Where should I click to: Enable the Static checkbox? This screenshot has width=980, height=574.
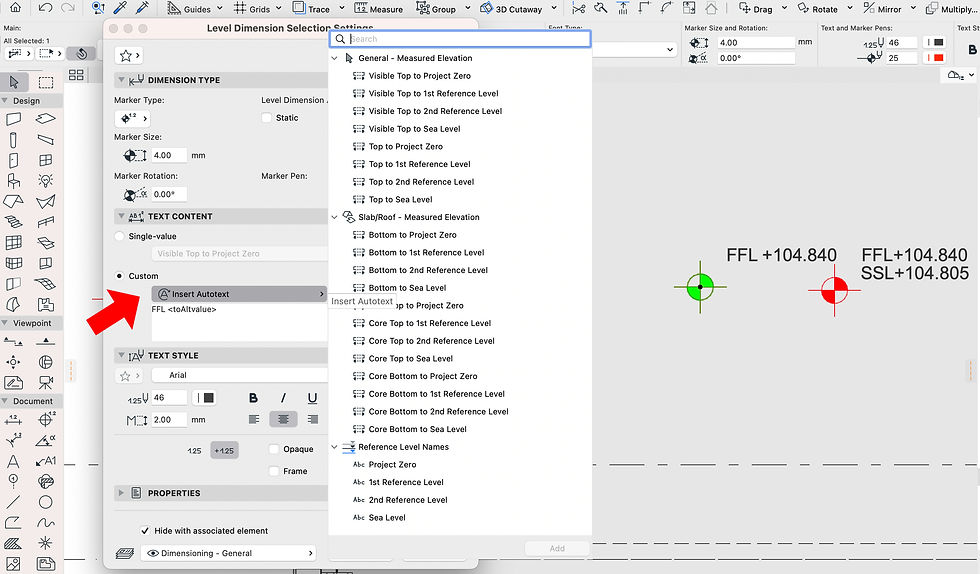pyautogui.click(x=266, y=118)
